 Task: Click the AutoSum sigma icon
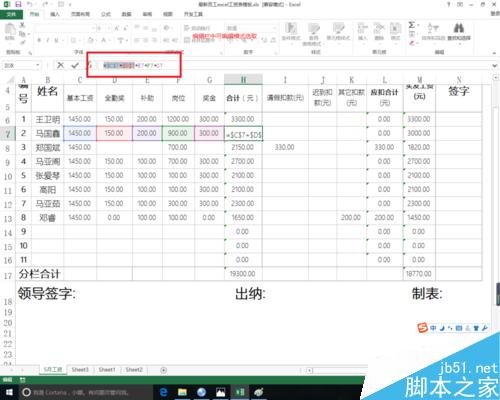[x=411, y=25]
